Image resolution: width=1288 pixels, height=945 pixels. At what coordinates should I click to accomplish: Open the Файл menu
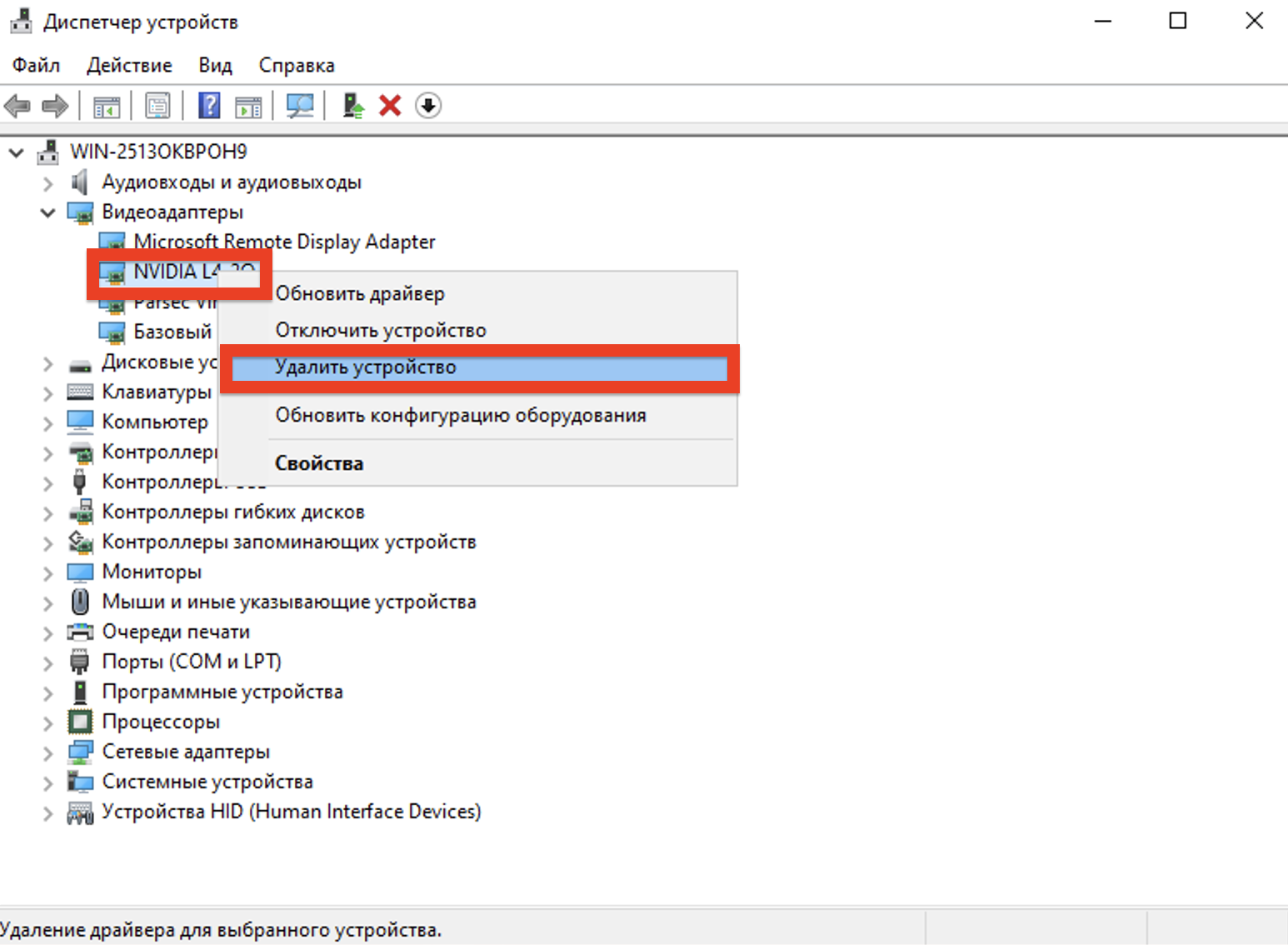coord(36,65)
